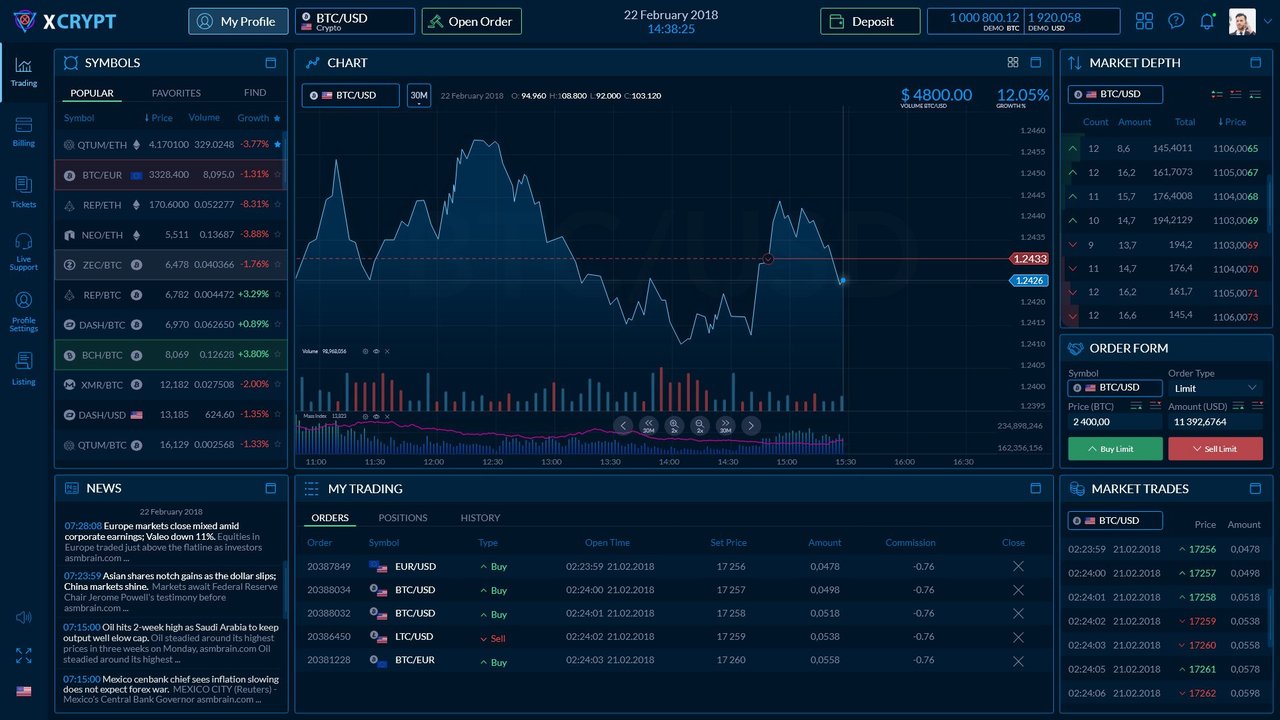Sort symbols by Price column
The height and width of the screenshot is (720, 1280).
click(x=159, y=118)
